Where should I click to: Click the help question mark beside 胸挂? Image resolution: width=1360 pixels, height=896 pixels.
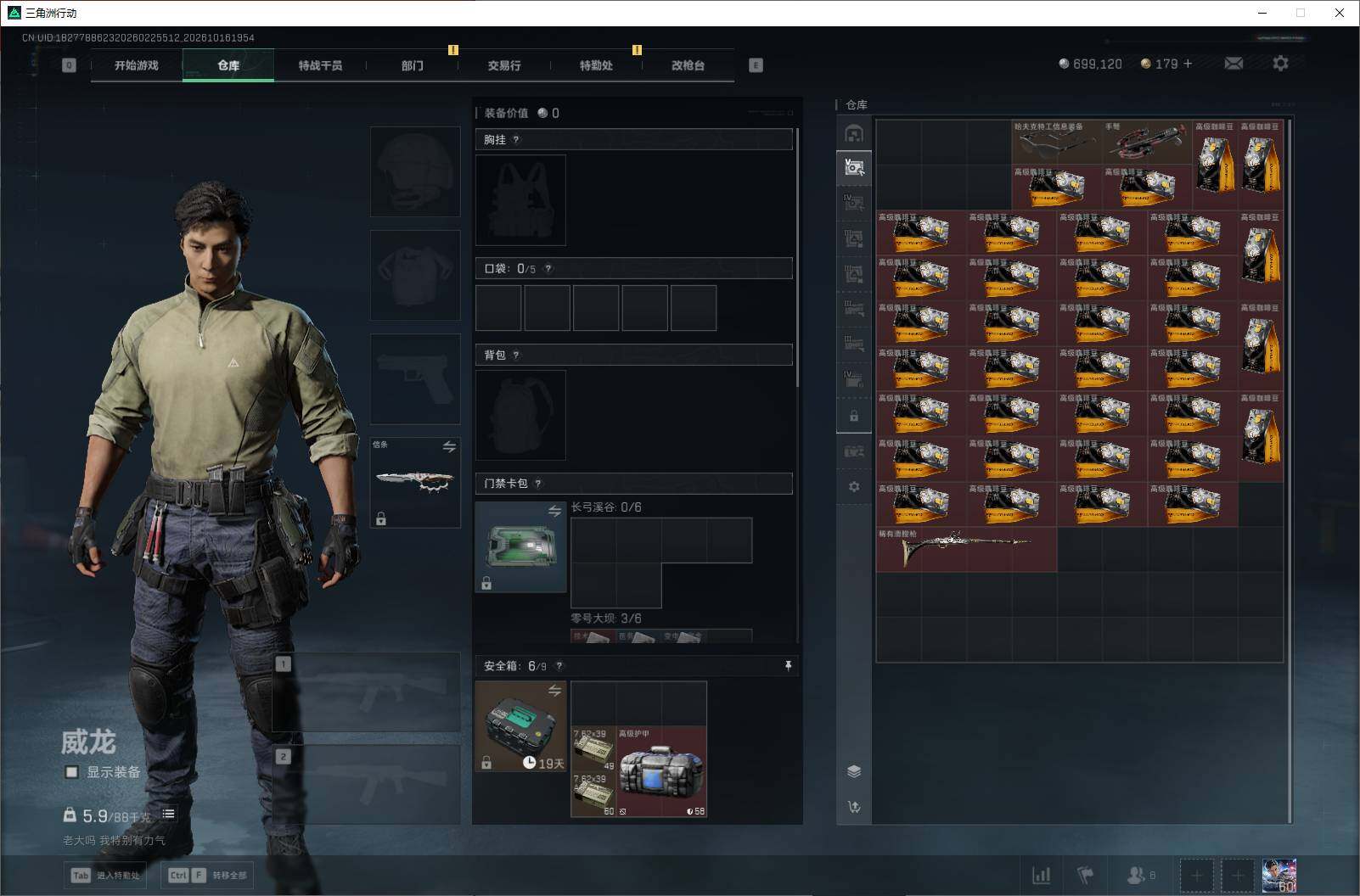[x=516, y=140]
